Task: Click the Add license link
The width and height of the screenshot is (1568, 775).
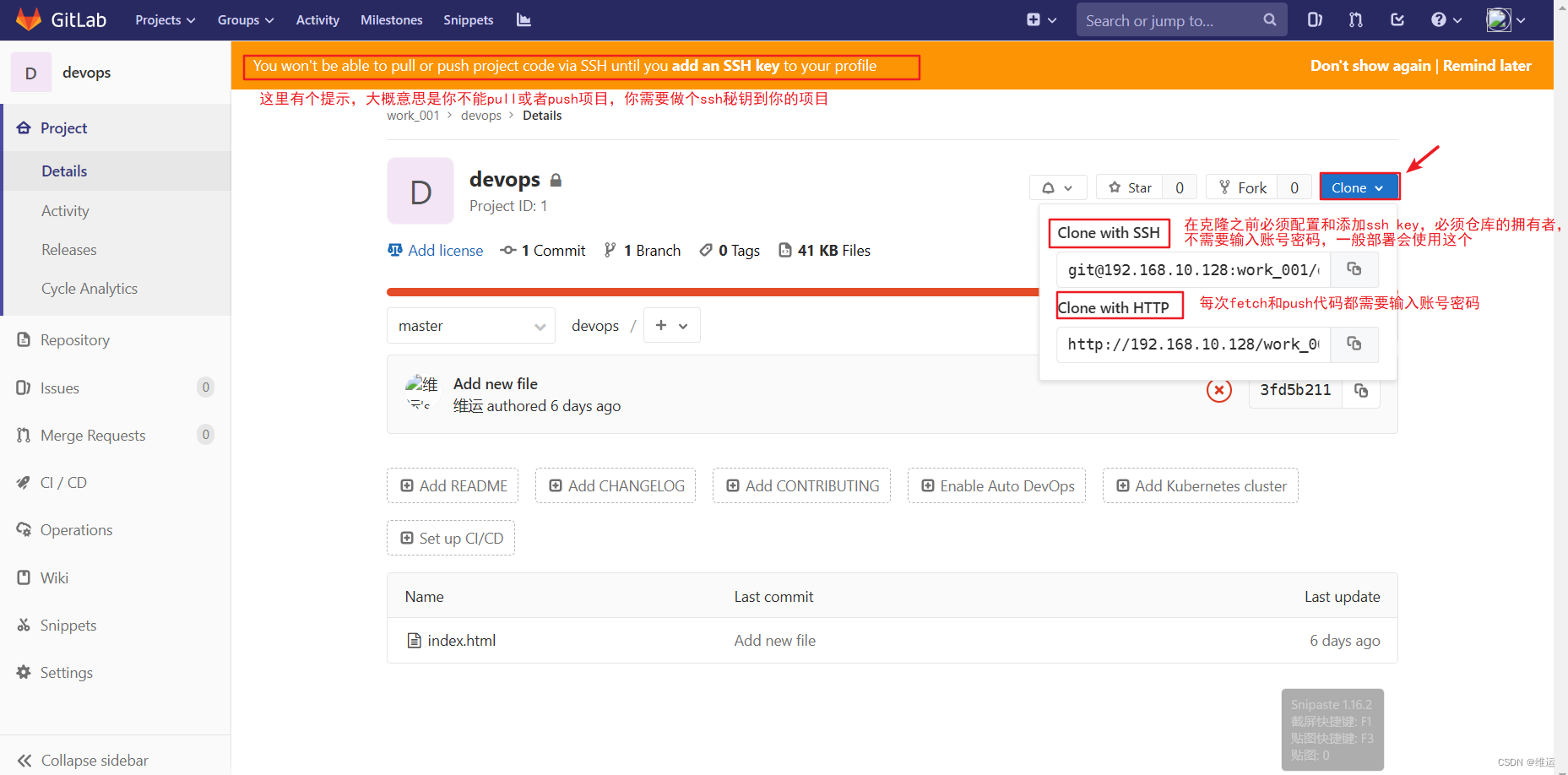Action: pyautogui.click(x=436, y=250)
